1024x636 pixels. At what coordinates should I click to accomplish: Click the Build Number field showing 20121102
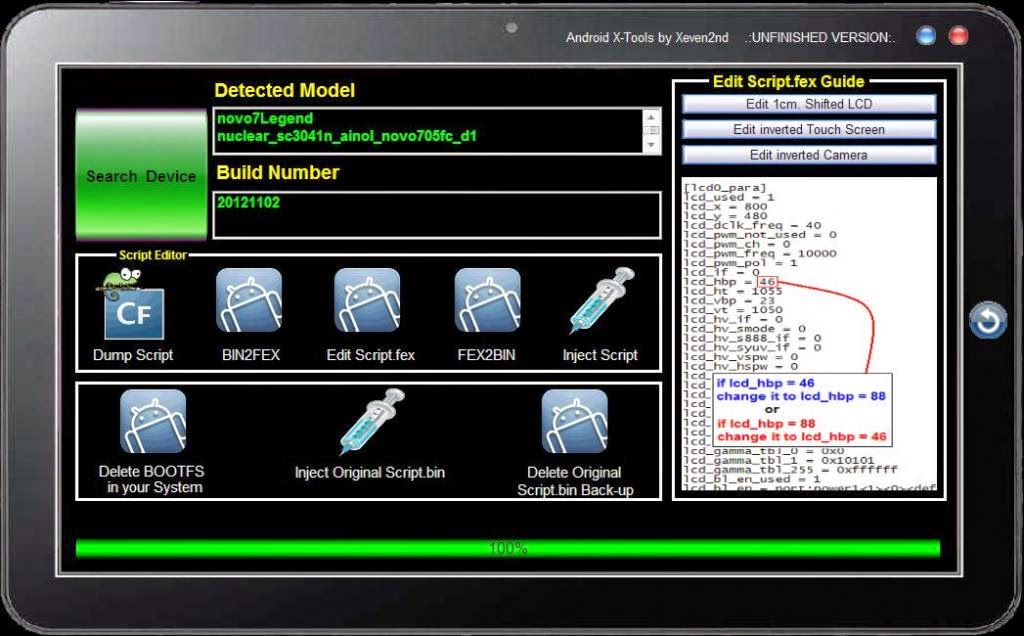[x=437, y=215]
